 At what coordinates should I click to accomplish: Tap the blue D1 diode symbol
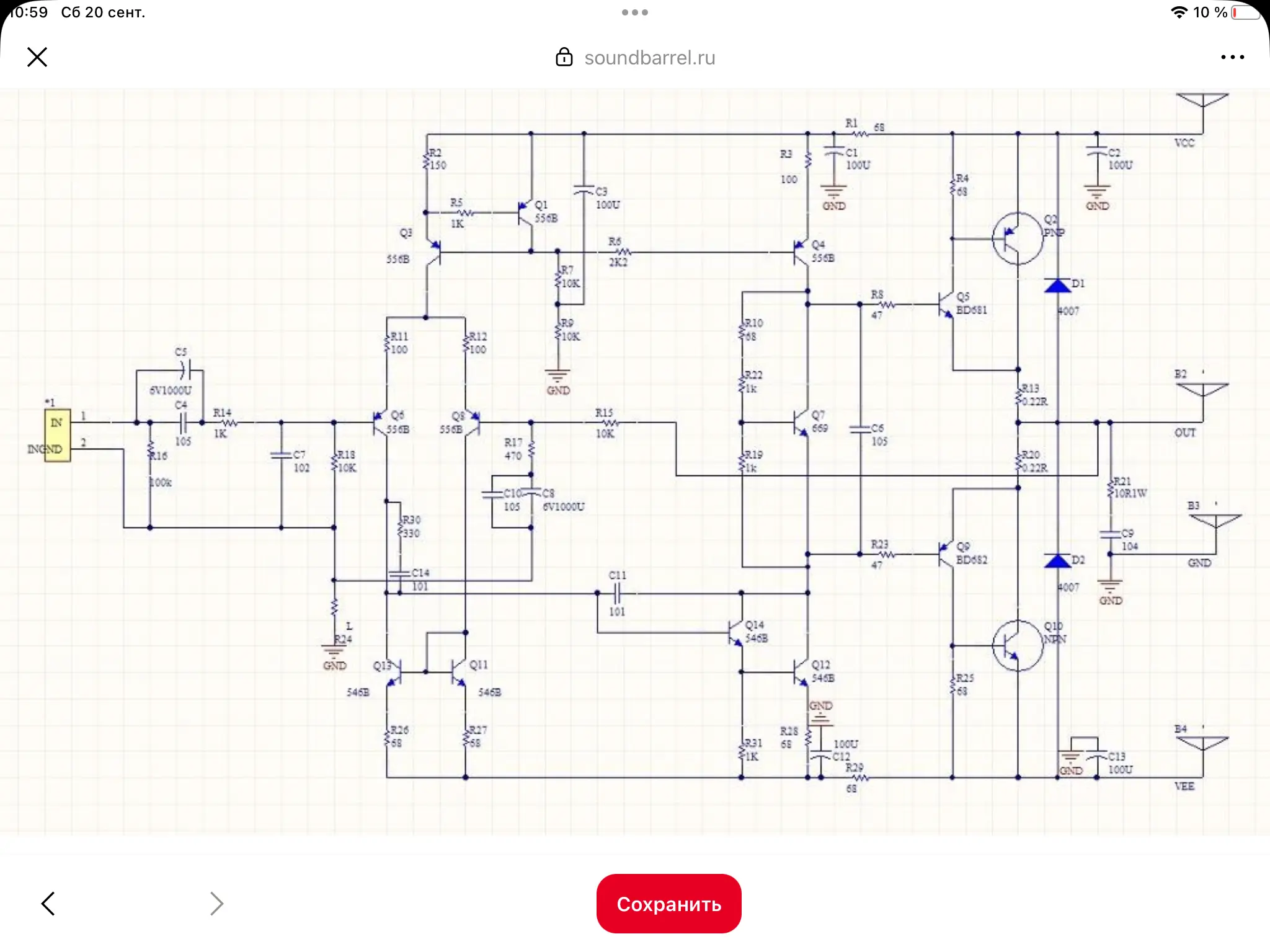coord(1057,285)
